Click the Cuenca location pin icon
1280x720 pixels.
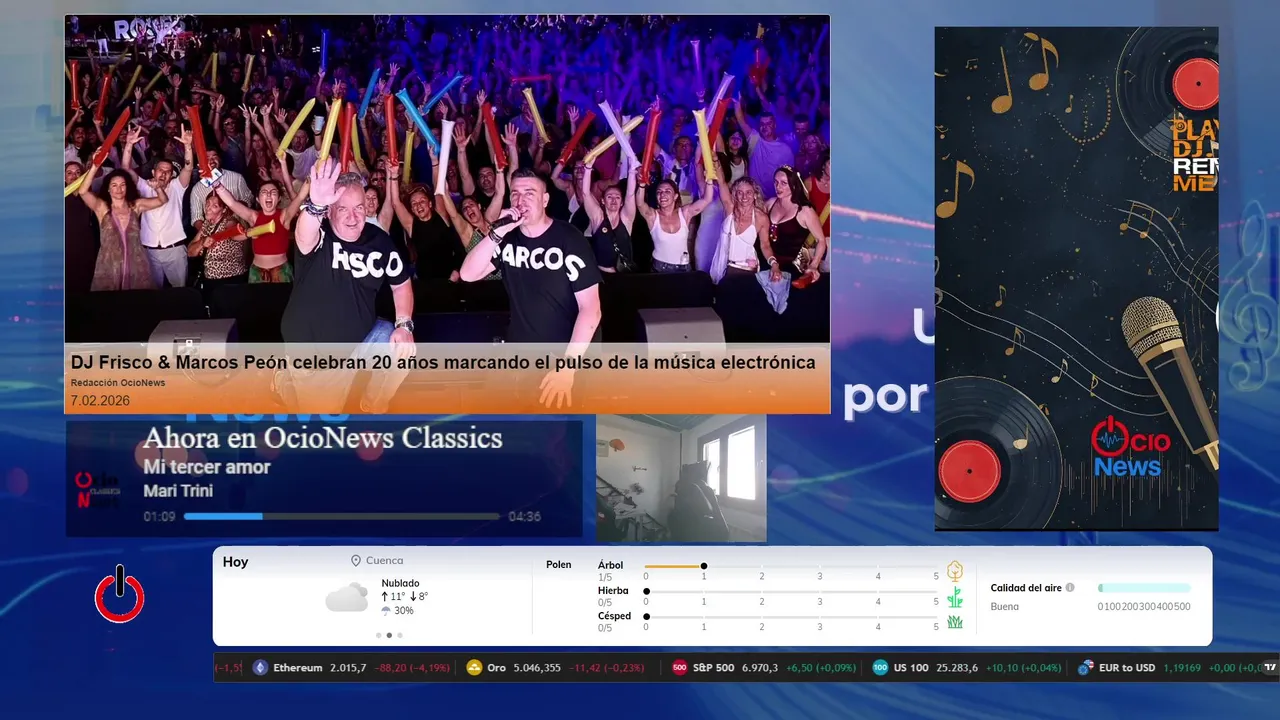[x=356, y=561]
